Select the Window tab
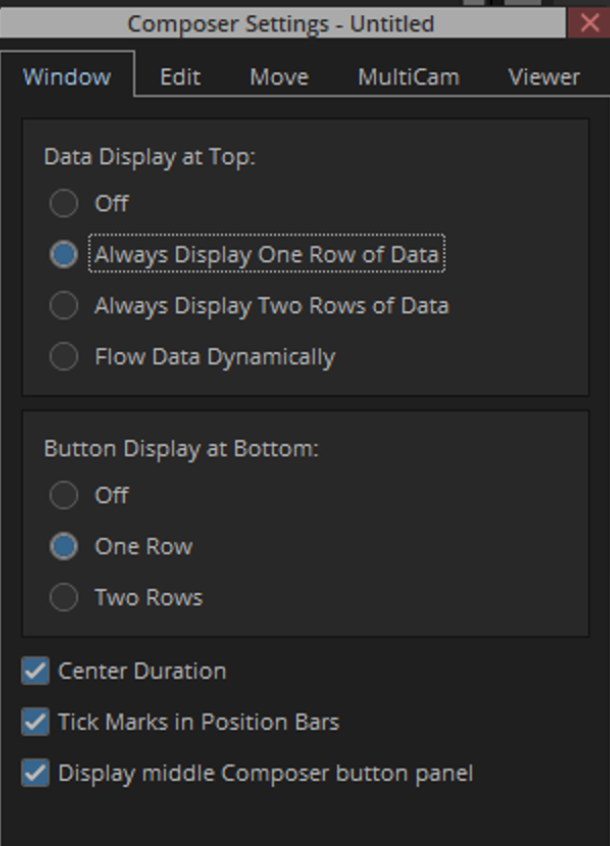This screenshot has width=610, height=846. click(x=66, y=77)
